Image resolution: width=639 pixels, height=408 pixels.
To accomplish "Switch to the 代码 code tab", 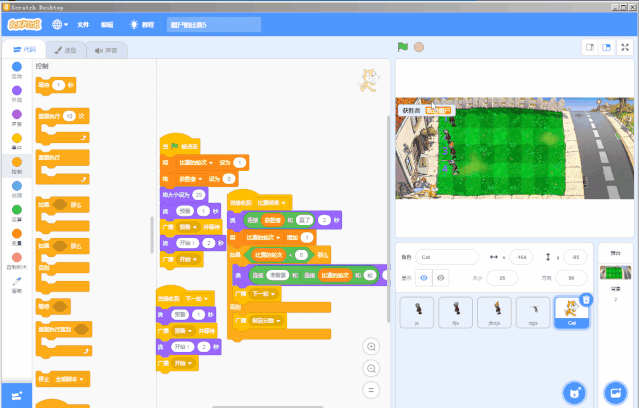I will coord(24,50).
